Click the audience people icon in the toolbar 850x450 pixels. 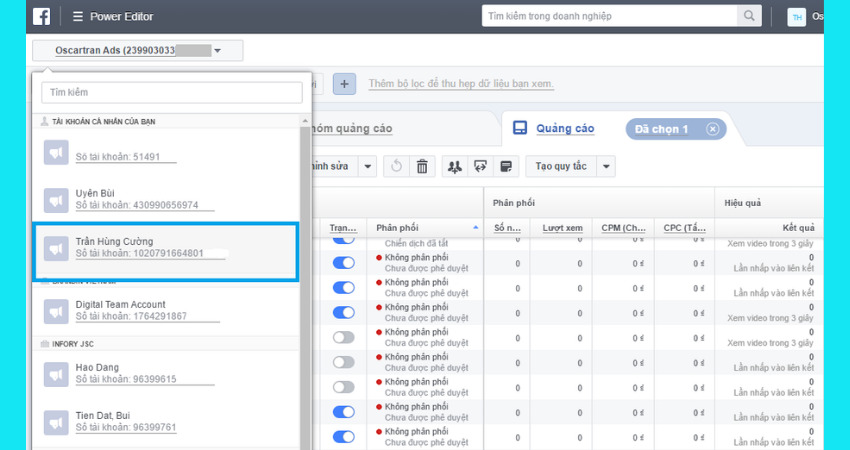click(x=455, y=166)
